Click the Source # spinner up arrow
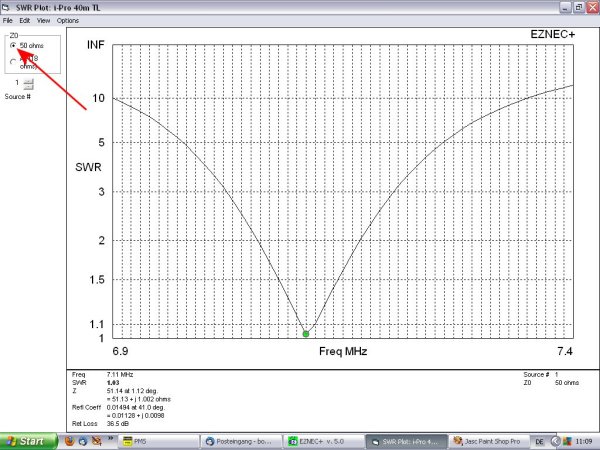Viewport: 600px width, 450px height. click(x=28, y=80)
